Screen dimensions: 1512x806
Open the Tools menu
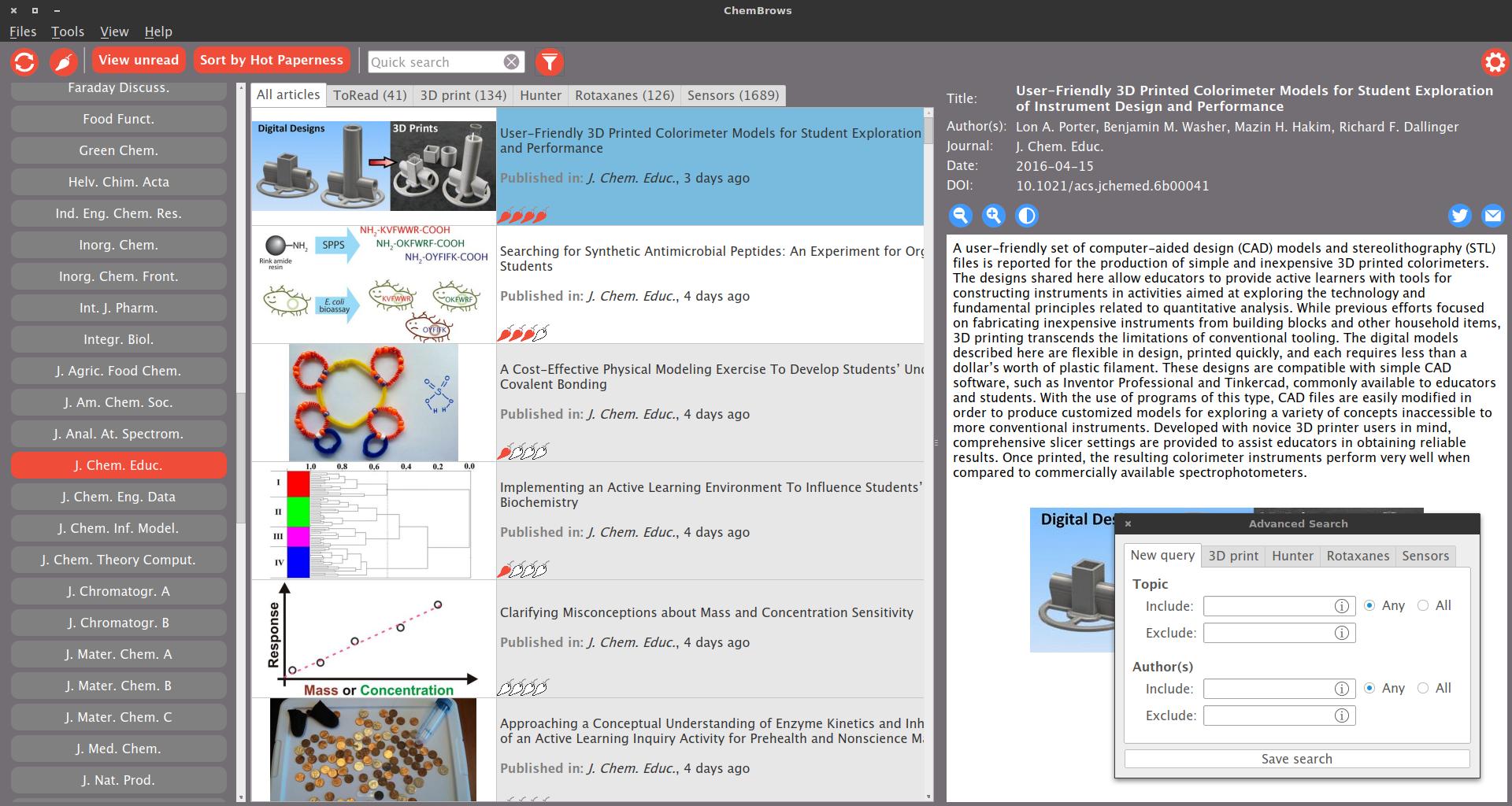(68, 31)
